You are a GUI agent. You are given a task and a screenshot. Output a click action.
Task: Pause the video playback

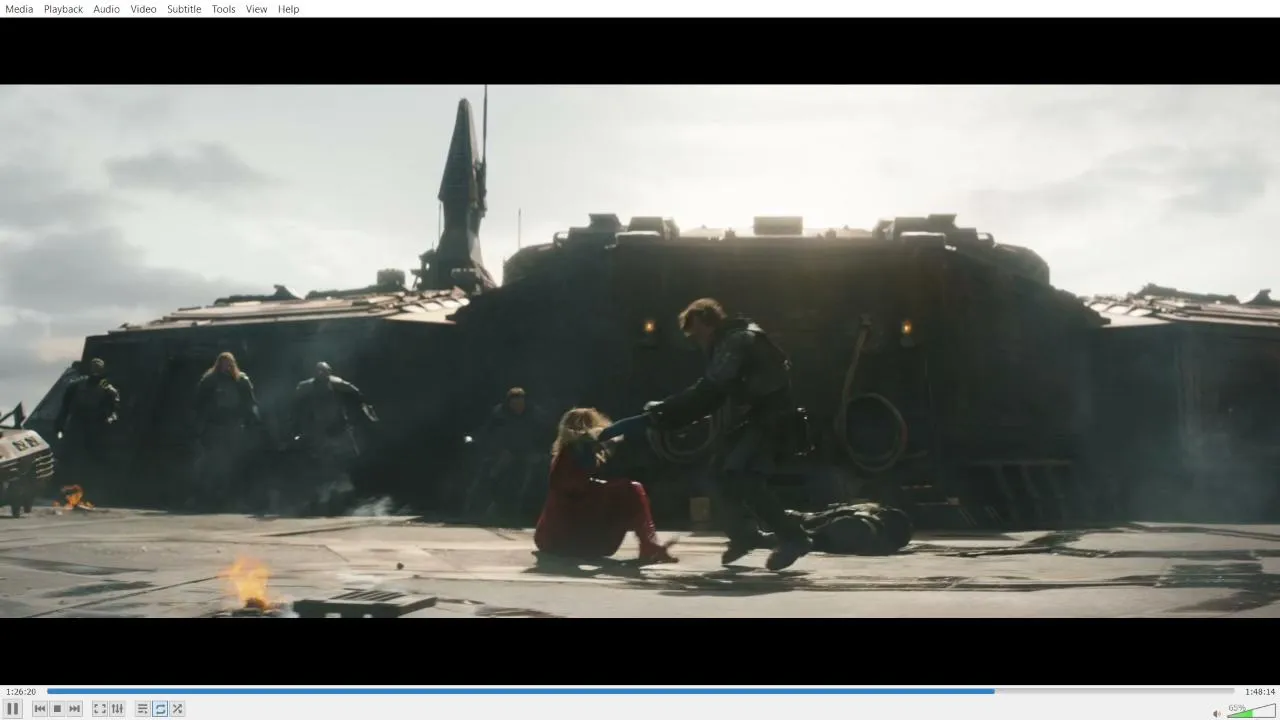tap(13, 709)
